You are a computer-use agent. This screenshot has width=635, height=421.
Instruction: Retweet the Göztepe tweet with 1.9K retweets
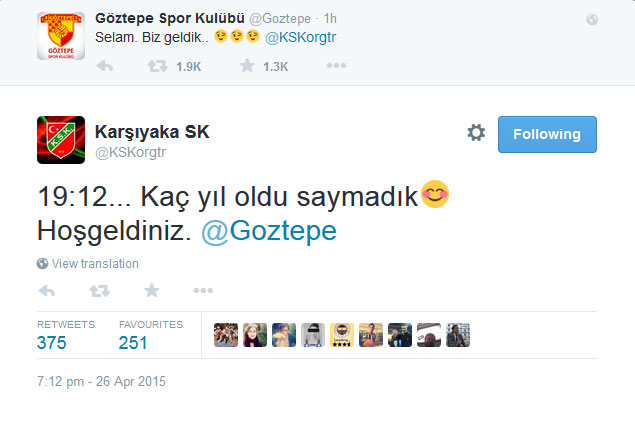[x=158, y=66]
